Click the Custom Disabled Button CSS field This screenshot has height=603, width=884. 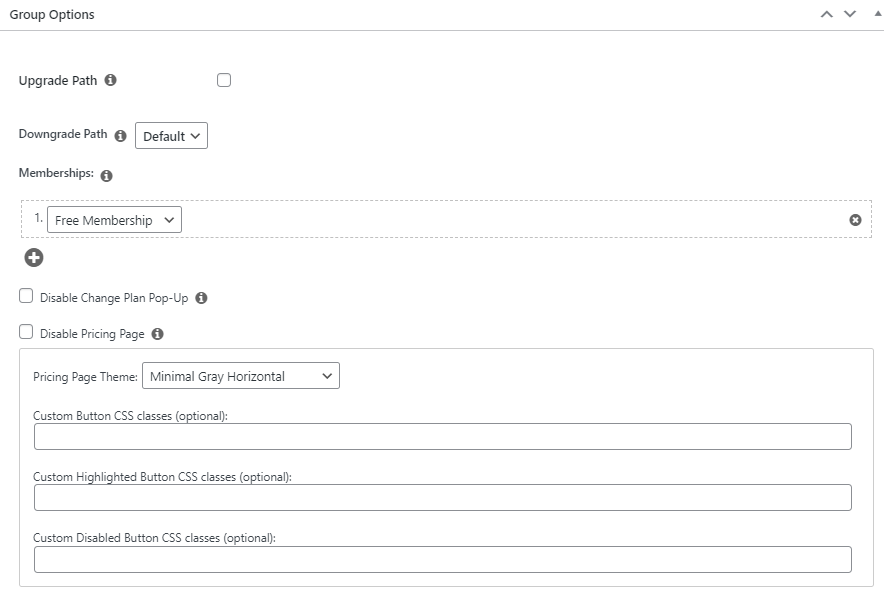click(442, 559)
